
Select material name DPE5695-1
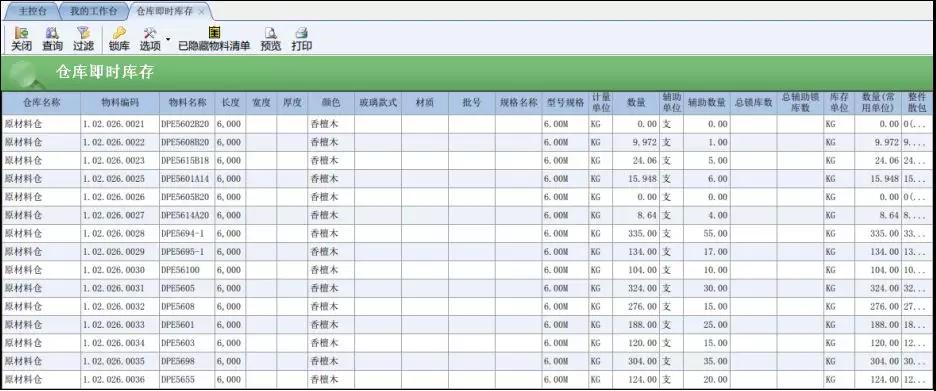coord(187,252)
